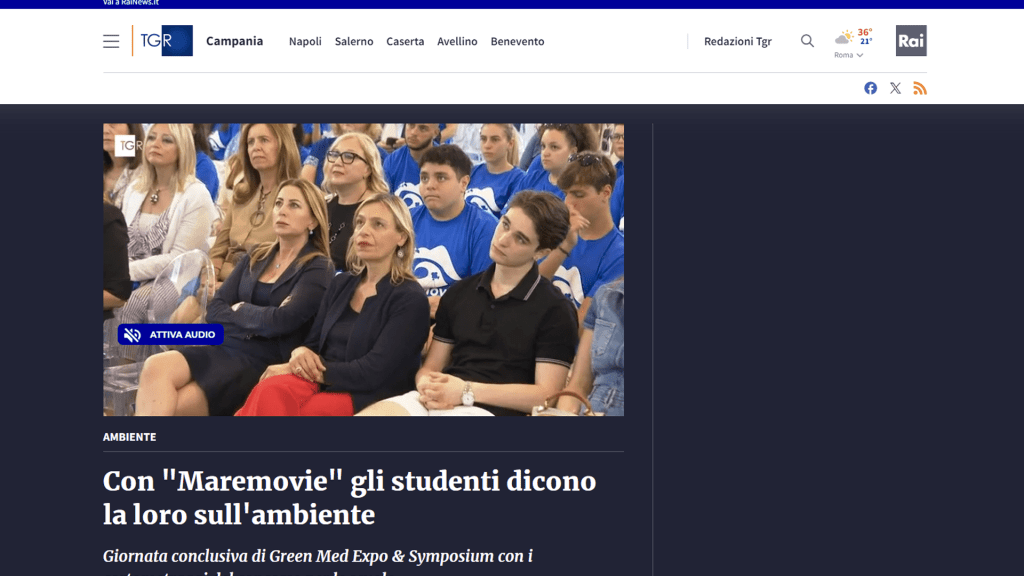The height and width of the screenshot is (576, 1024).
Task: Go to the Avellino section
Action: (457, 41)
